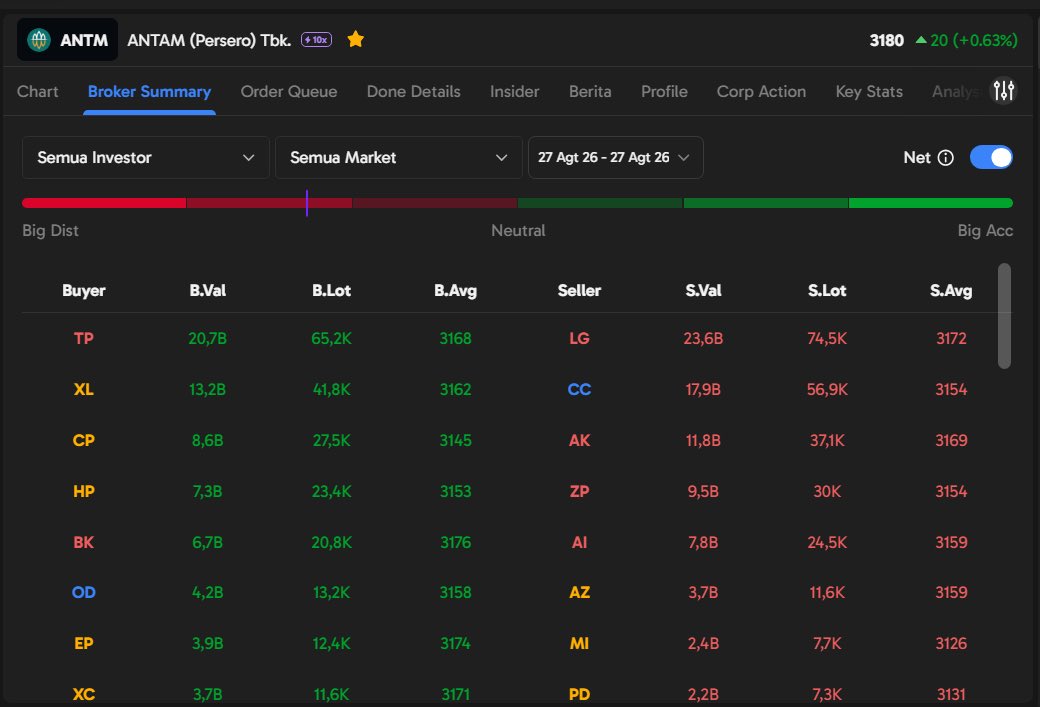
Task: Click the purple marker on accumulation bar
Action: (x=306, y=203)
